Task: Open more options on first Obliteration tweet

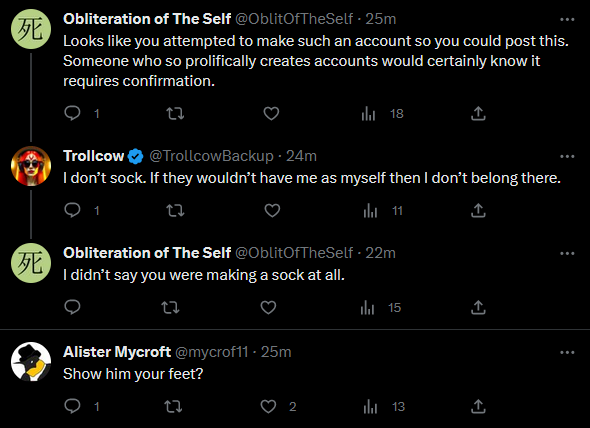Action: 567,19
